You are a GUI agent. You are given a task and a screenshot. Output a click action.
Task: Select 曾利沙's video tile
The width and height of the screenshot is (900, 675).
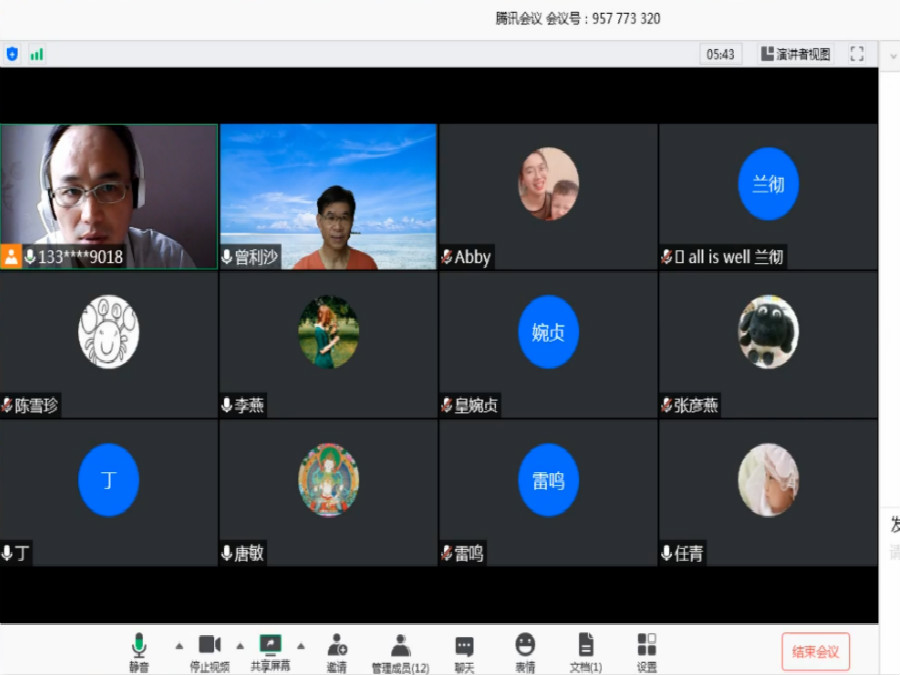tap(328, 197)
